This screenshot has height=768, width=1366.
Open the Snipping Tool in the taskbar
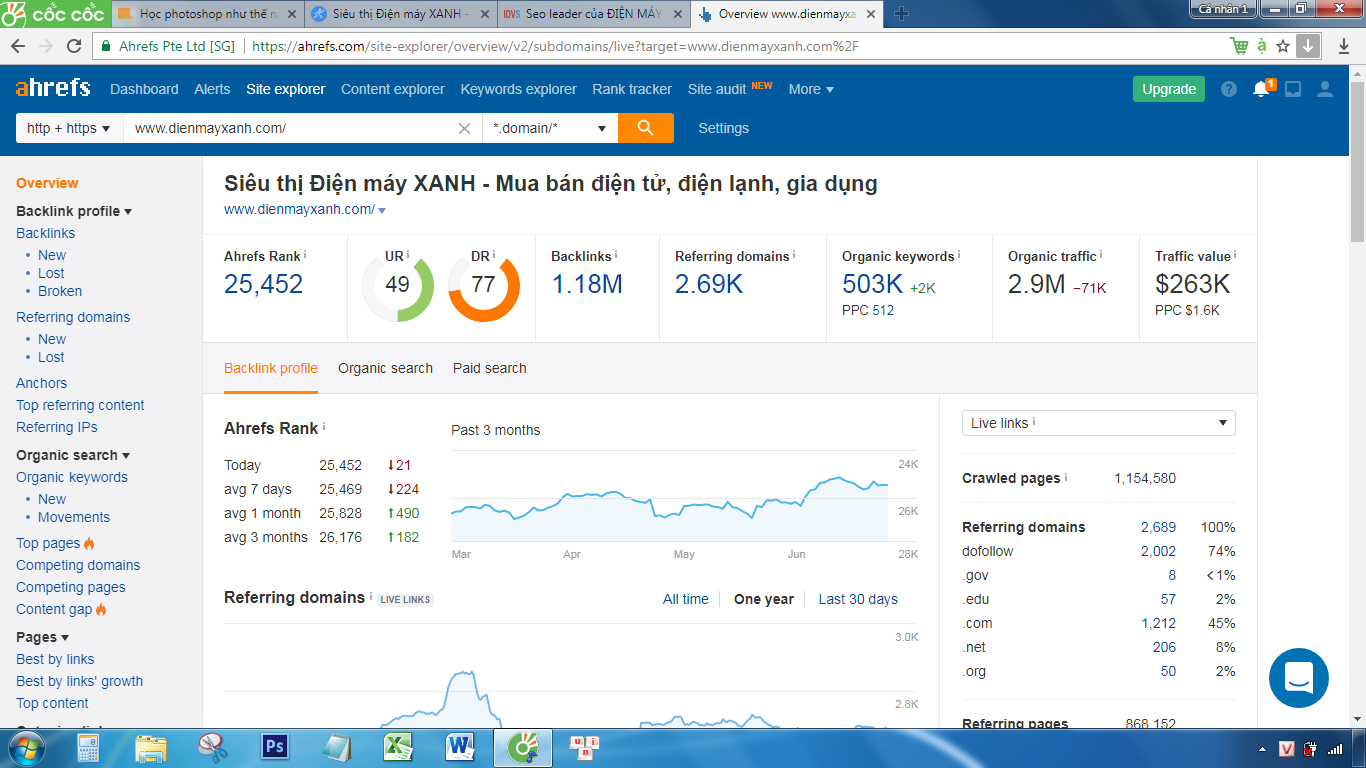(213, 746)
